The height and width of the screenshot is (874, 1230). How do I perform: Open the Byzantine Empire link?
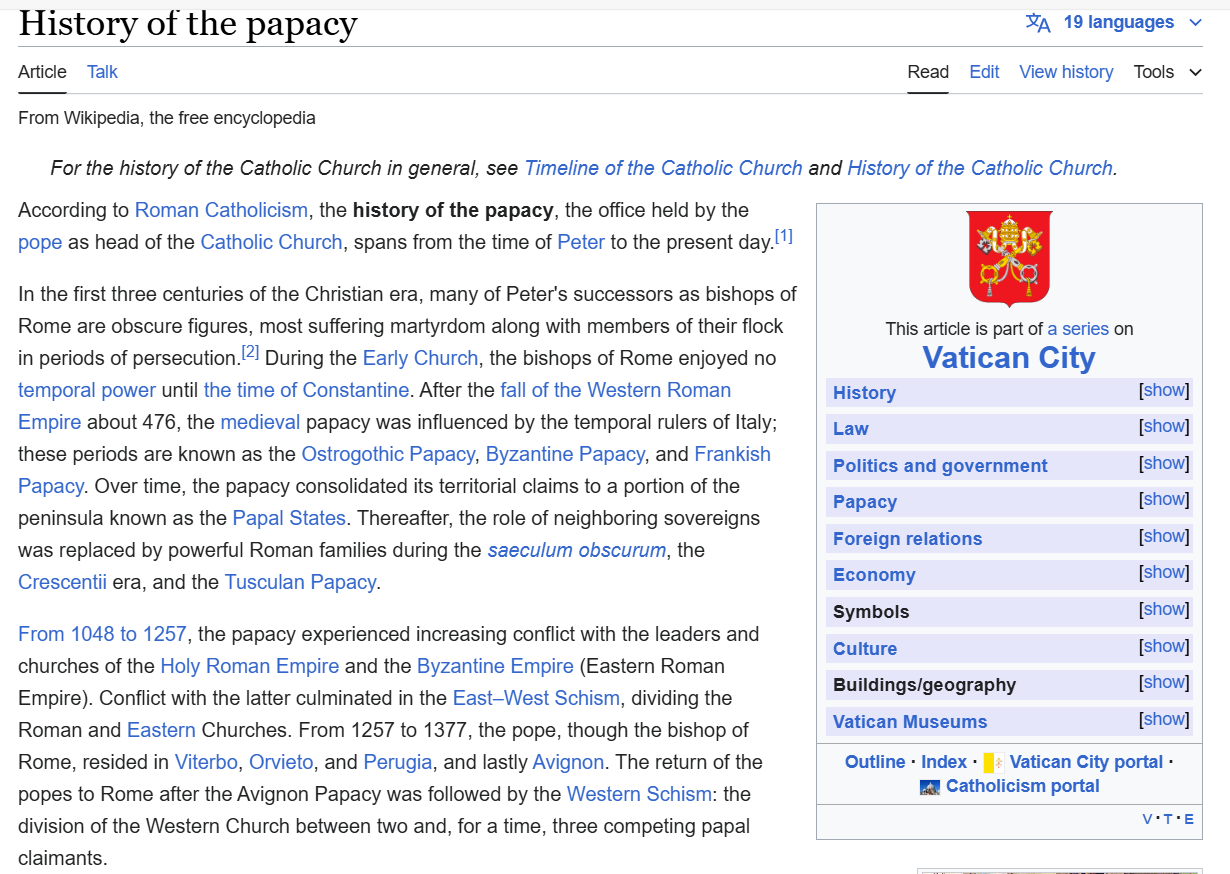(x=495, y=666)
